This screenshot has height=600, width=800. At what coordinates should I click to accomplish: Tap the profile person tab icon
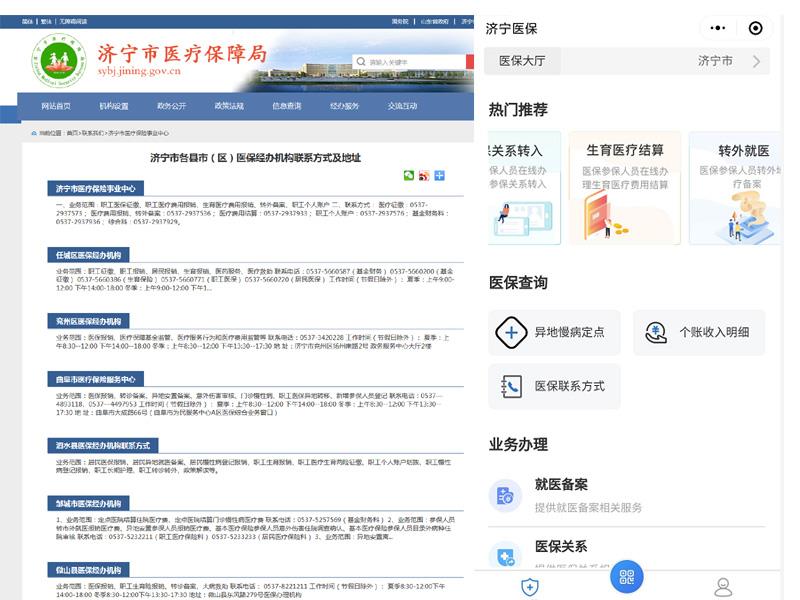(723, 587)
